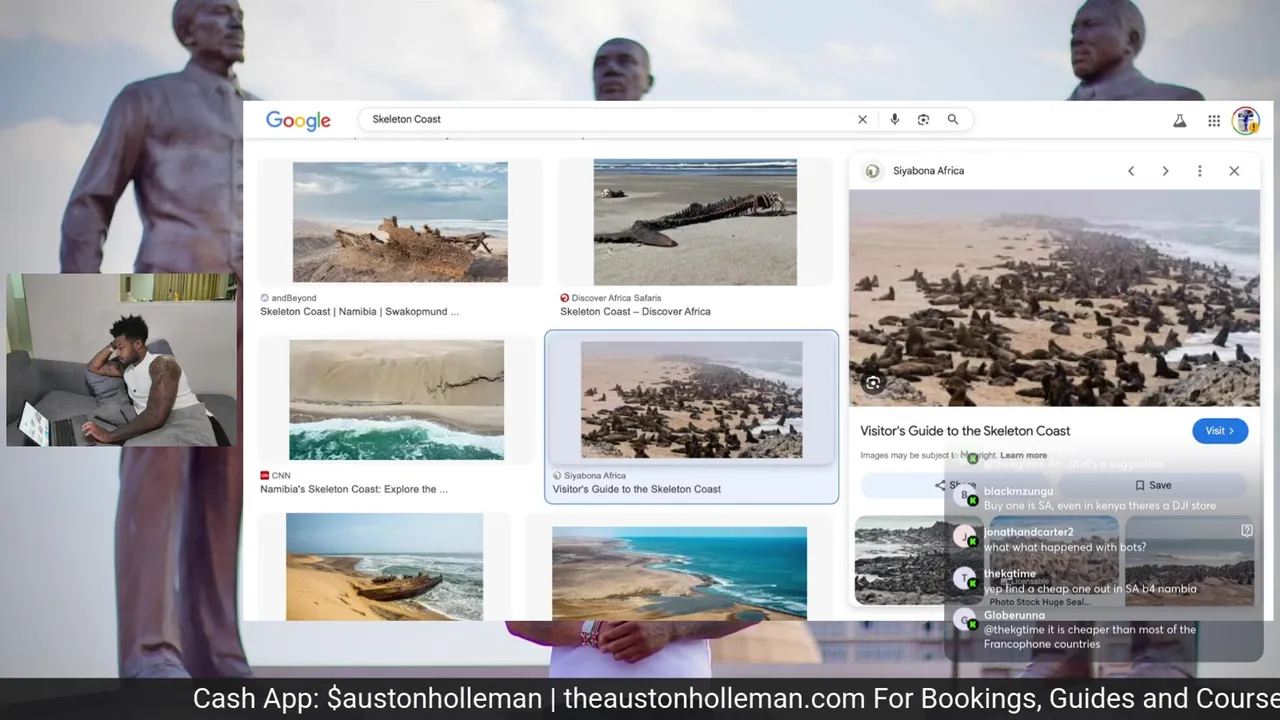Image resolution: width=1280 pixels, height=720 pixels.
Task: Open the aerial coastline image thumbnail
Action: point(679,573)
